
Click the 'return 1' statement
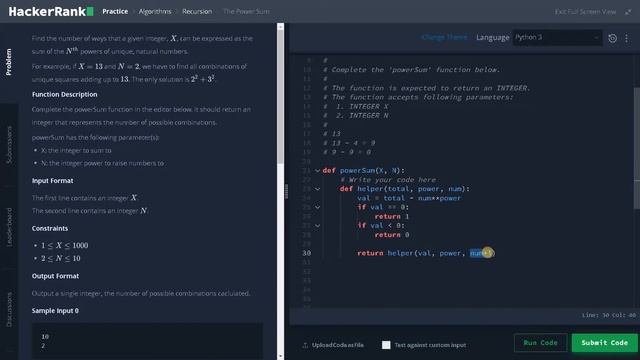tap(392, 217)
